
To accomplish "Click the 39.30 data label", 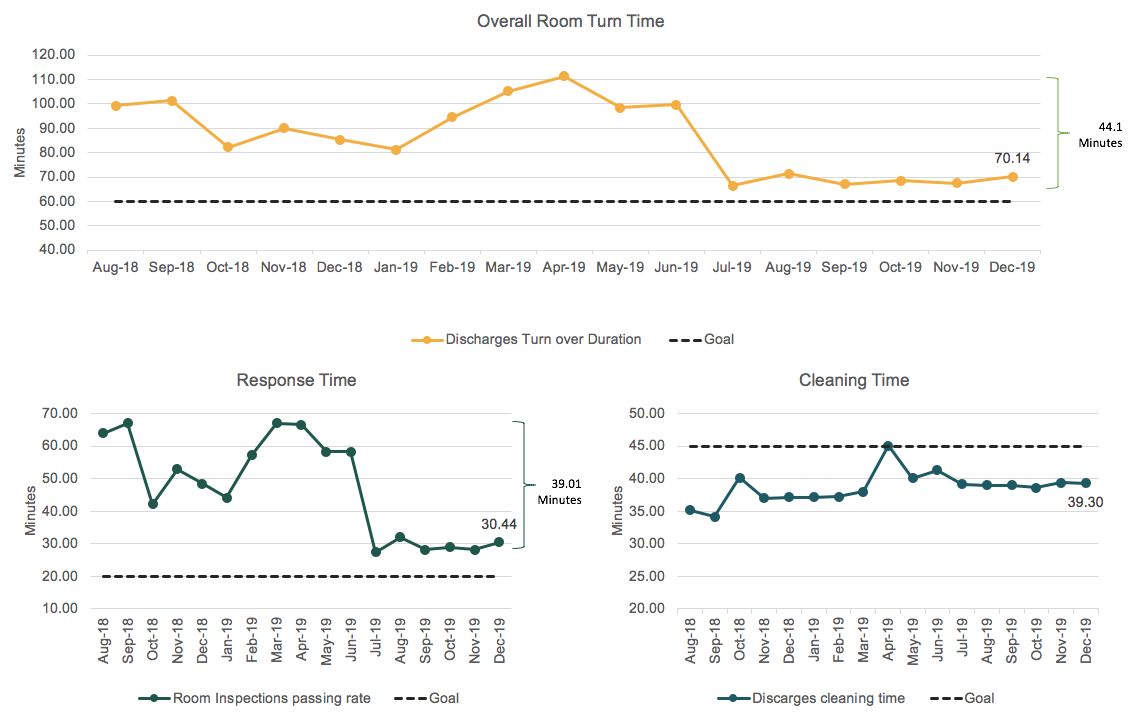I will pyautogui.click(x=1085, y=502).
